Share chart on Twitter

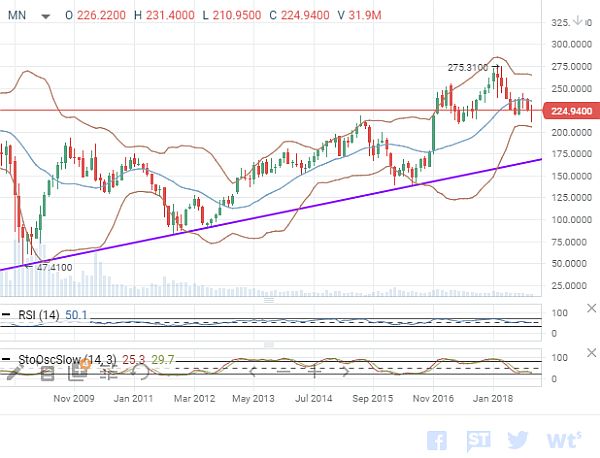[x=518, y=440]
